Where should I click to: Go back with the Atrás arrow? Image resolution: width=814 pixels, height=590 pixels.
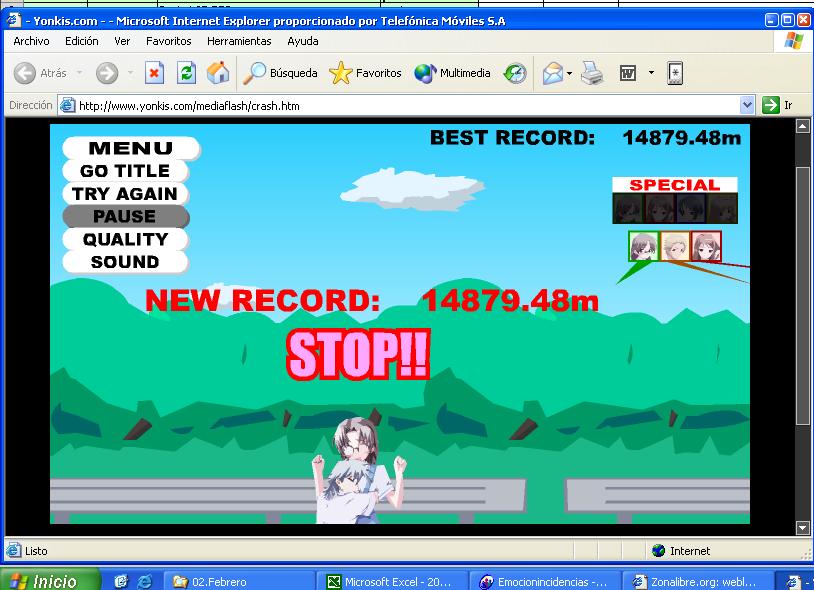pyautogui.click(x=40, y=73)
